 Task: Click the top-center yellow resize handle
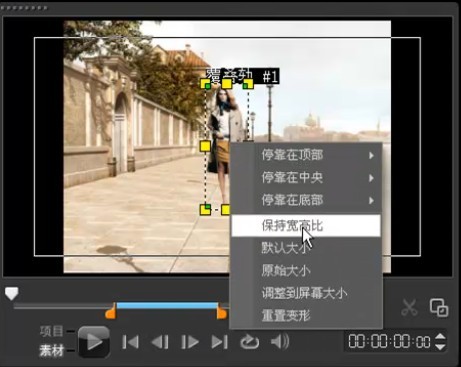click(x=227, y=84)
